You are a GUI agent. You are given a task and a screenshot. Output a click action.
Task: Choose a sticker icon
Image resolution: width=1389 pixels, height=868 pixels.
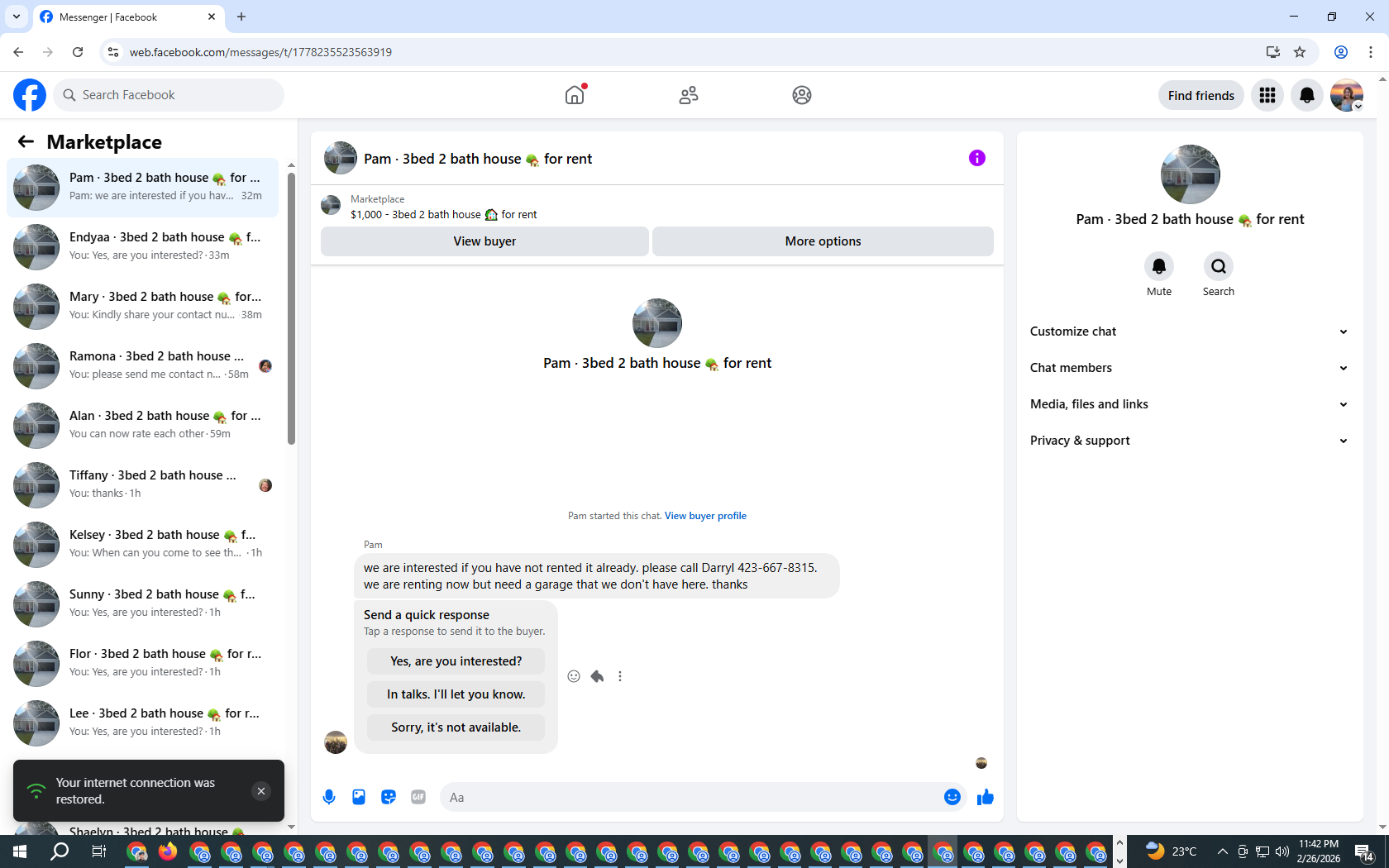389,797
